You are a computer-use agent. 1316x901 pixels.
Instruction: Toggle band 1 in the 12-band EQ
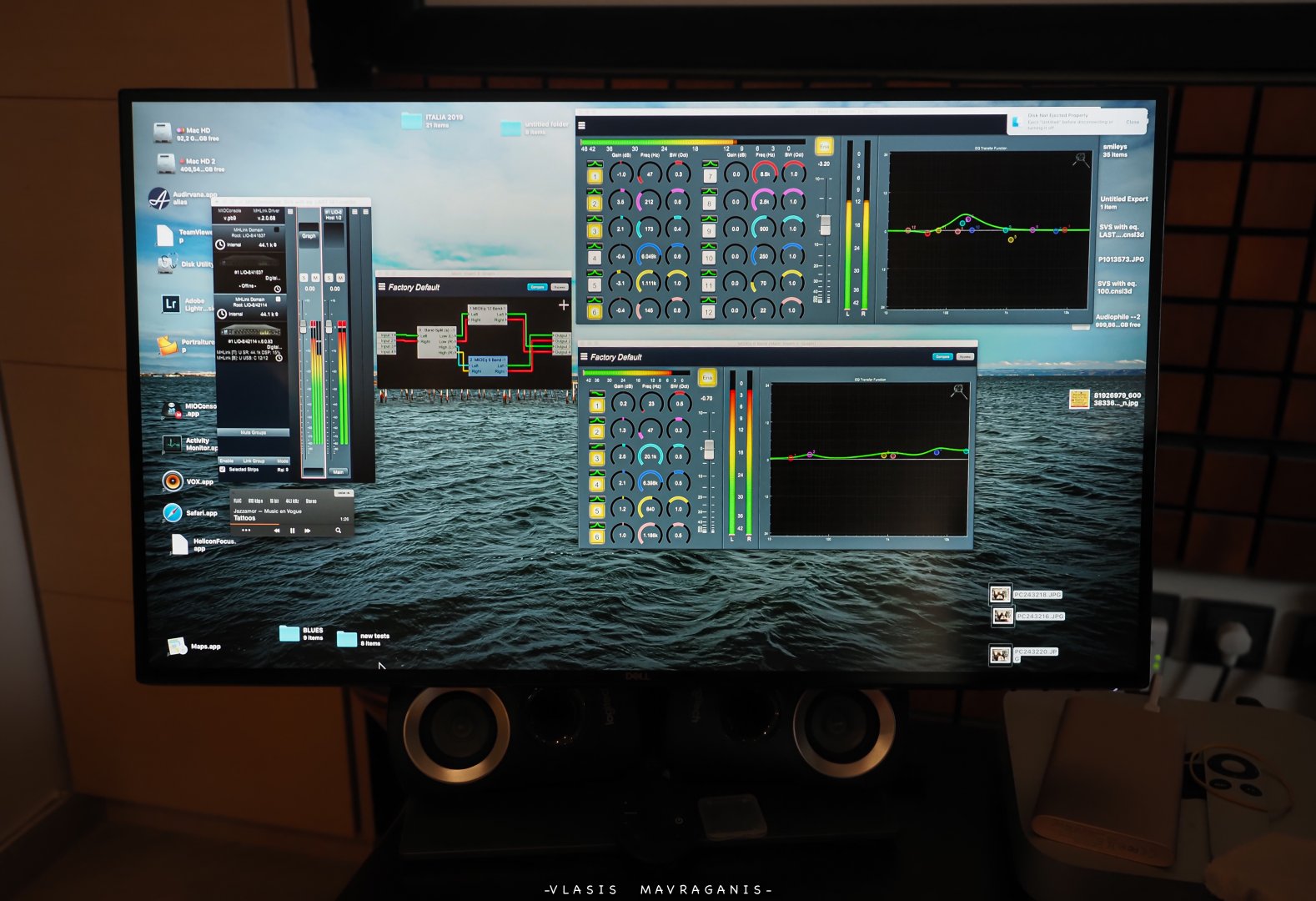595,176
